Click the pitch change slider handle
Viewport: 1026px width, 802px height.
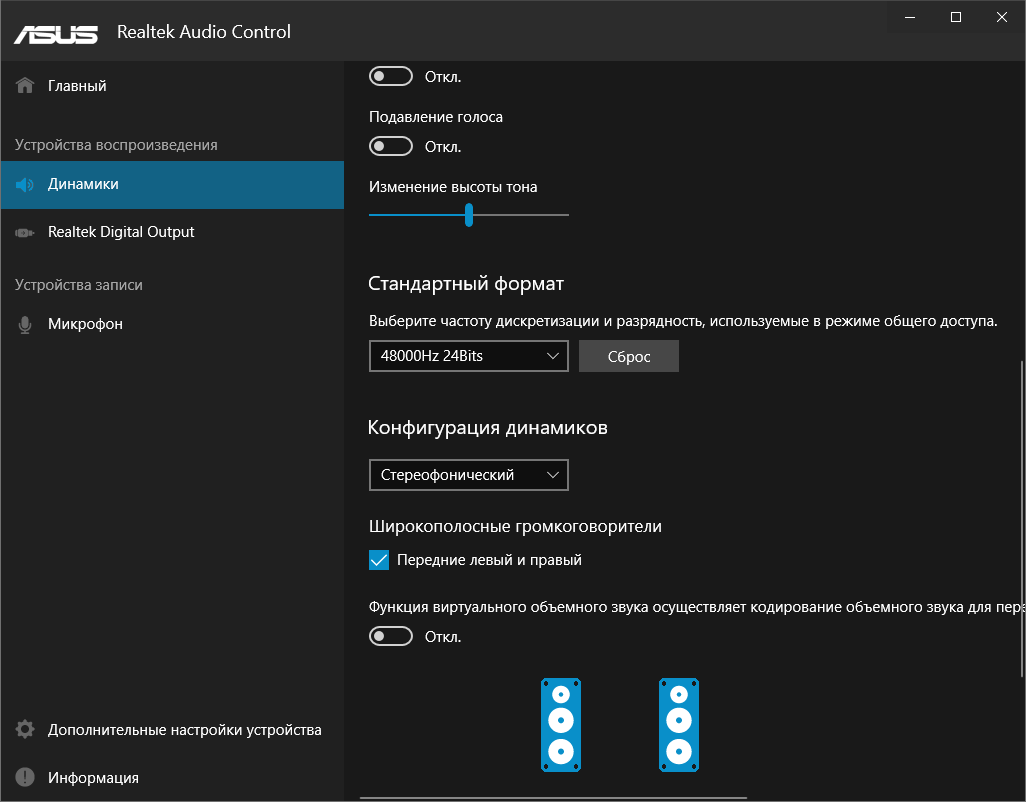click(469, 215)
